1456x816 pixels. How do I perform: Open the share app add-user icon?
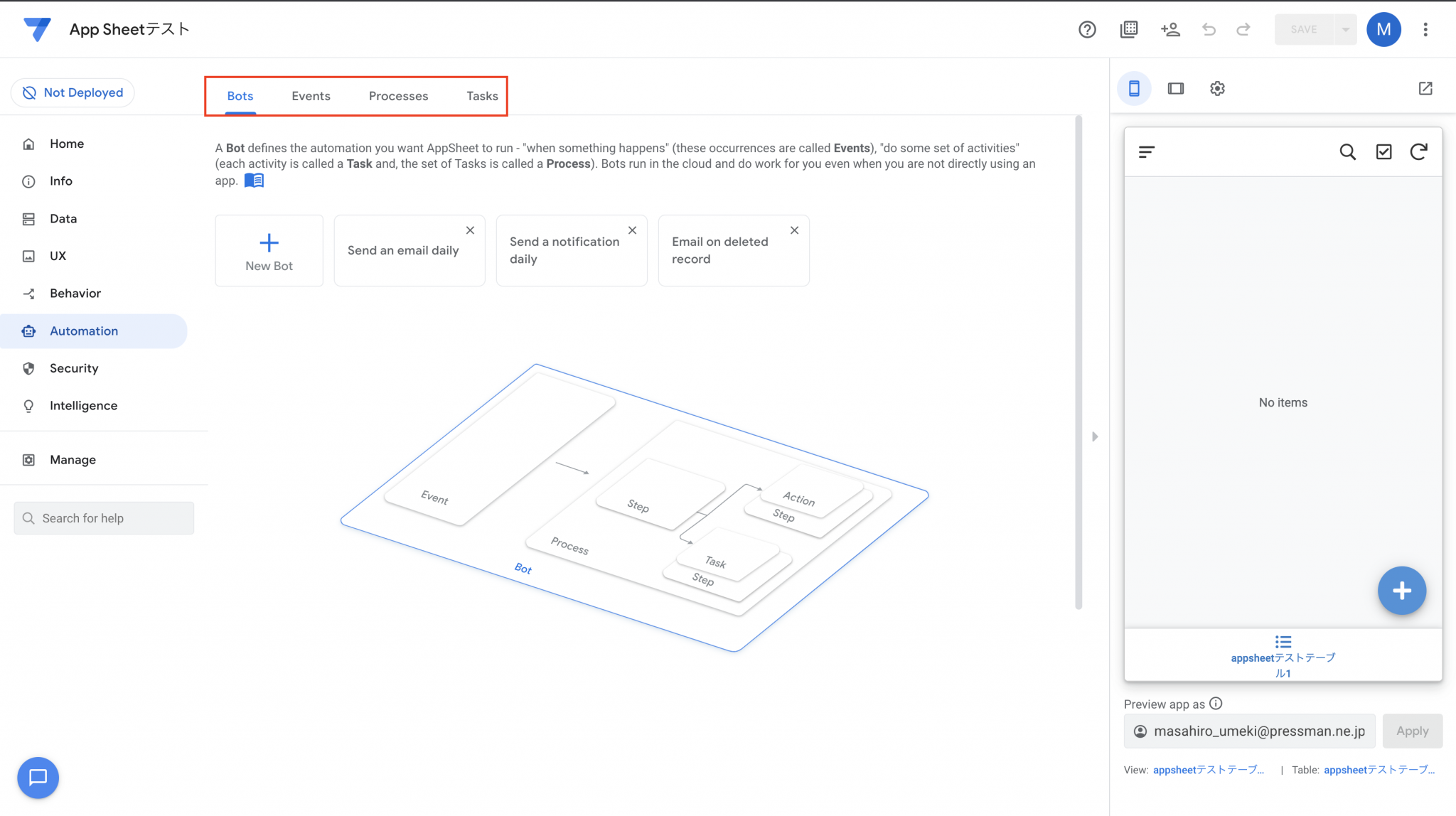[x=1170, y=29]
